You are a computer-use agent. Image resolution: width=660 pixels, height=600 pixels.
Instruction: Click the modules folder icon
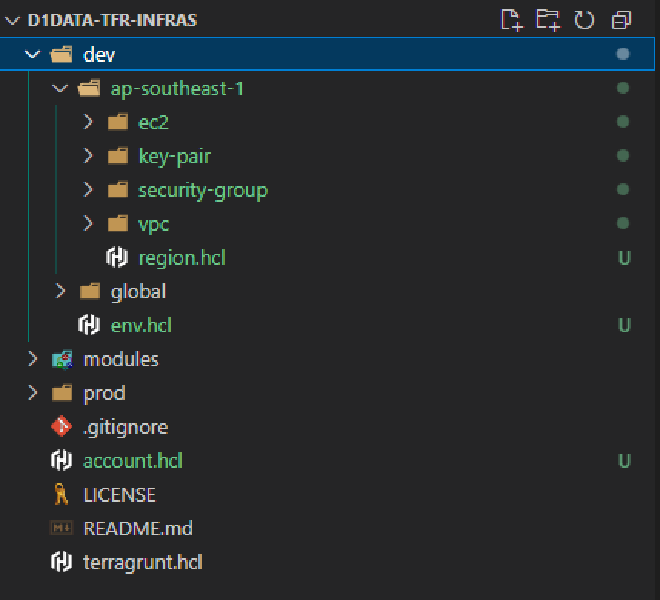coord(62,359)
